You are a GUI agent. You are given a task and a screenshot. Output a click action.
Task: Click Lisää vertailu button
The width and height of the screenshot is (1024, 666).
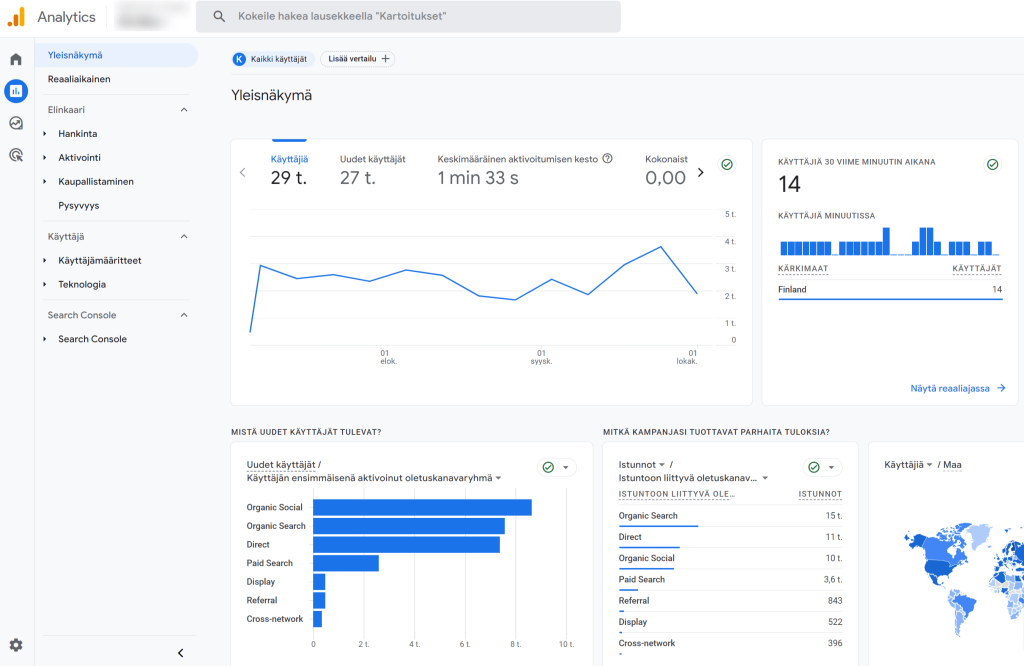point(357,60)
